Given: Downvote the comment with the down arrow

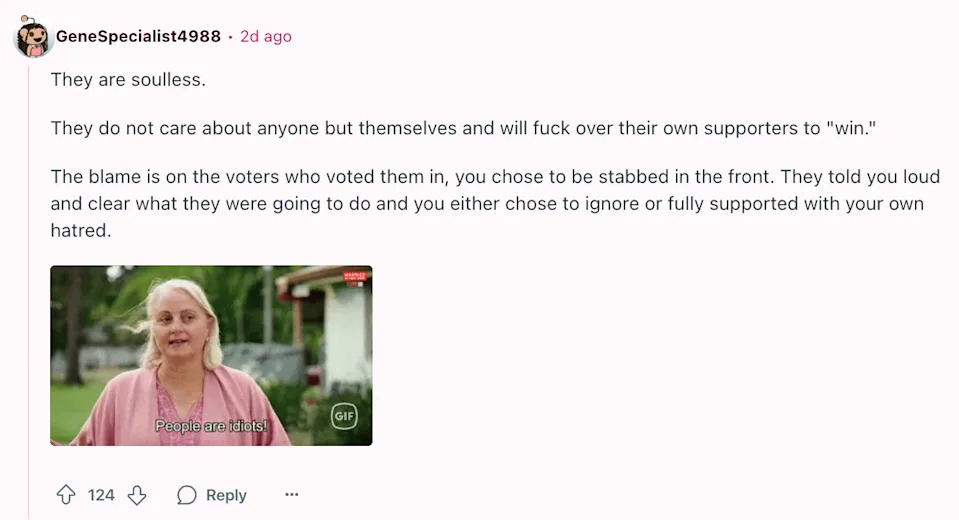Looking at the screenshot, I should point(137,494).
